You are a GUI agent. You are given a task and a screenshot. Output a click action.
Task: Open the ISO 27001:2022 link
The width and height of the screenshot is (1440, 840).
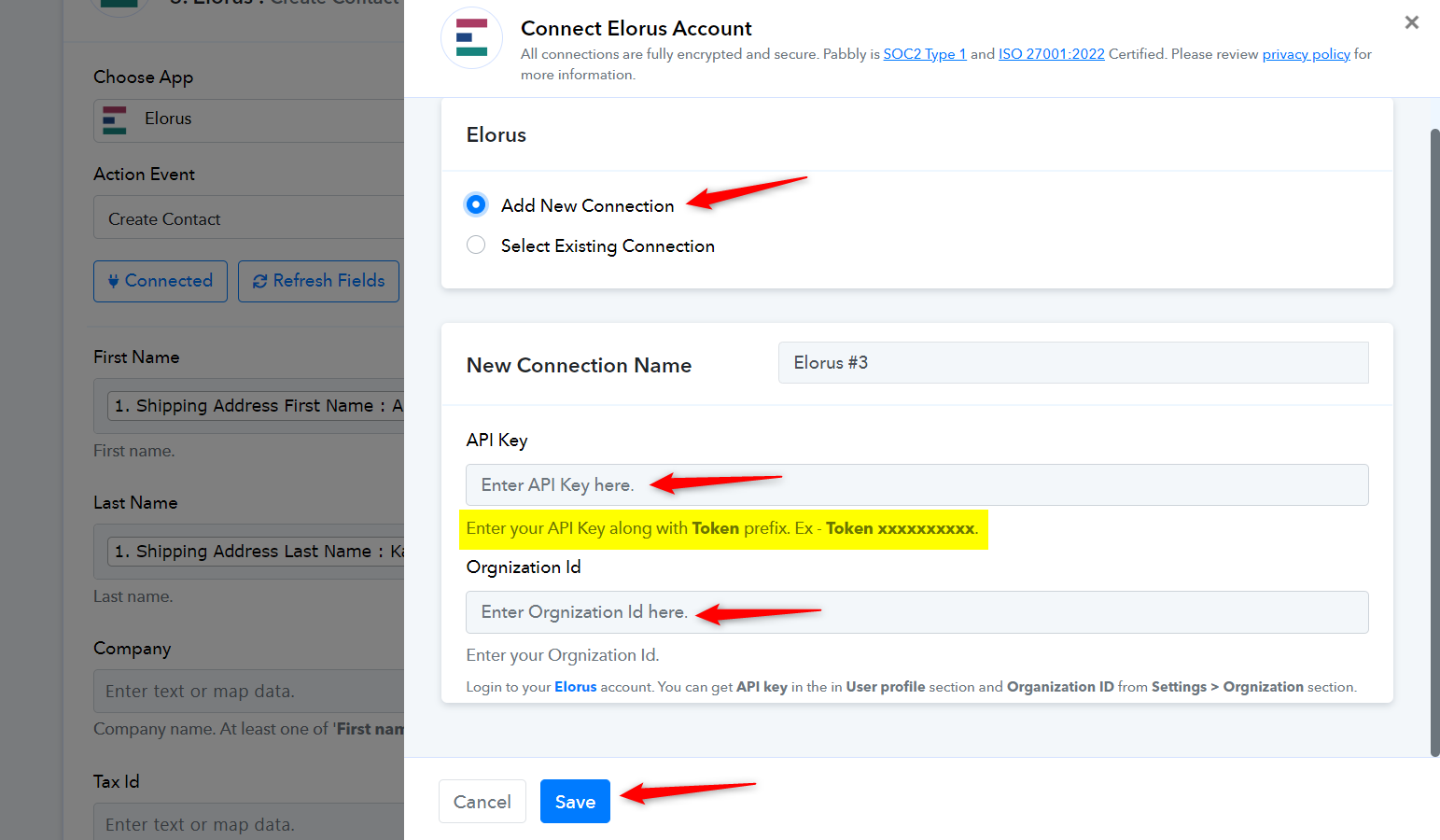click(1052, 54)
